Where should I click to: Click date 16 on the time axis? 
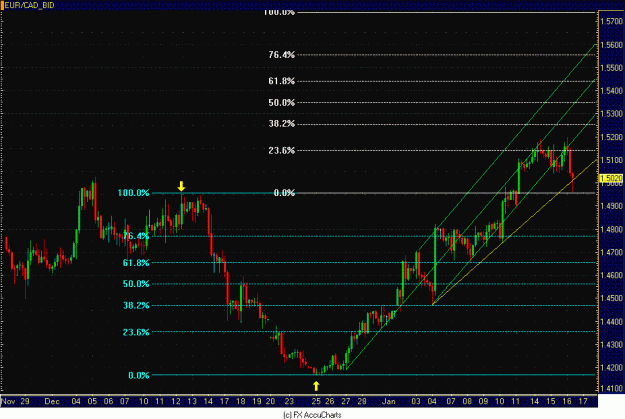[x=567, y=401]
